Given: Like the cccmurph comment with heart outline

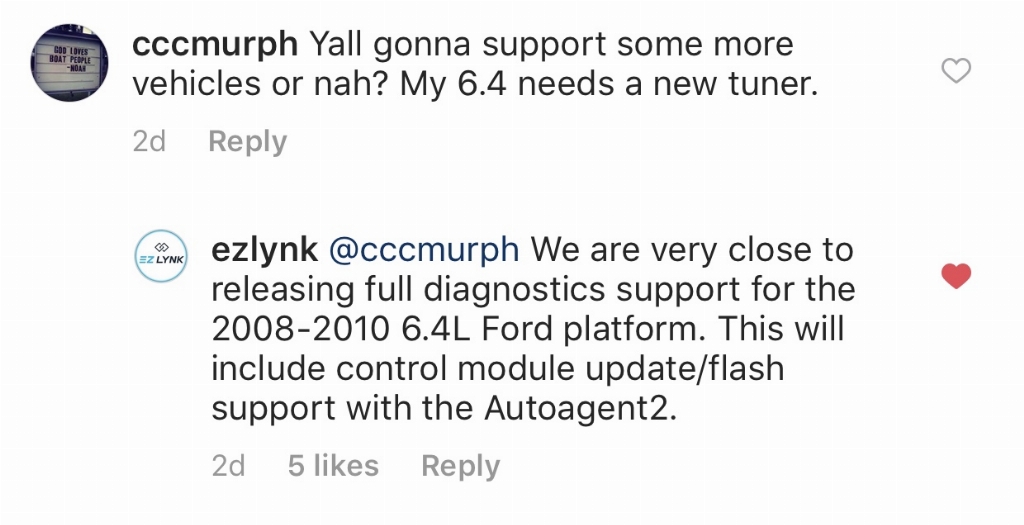Looking at the screenshot, I should coord(956,71).
